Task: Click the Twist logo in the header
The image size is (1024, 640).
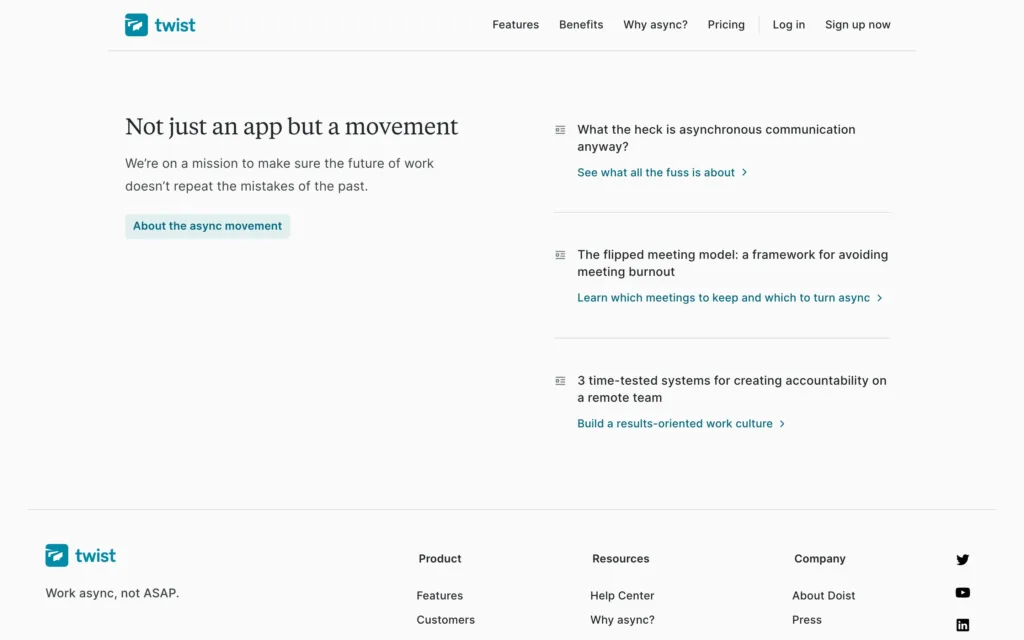Action: 160,25
